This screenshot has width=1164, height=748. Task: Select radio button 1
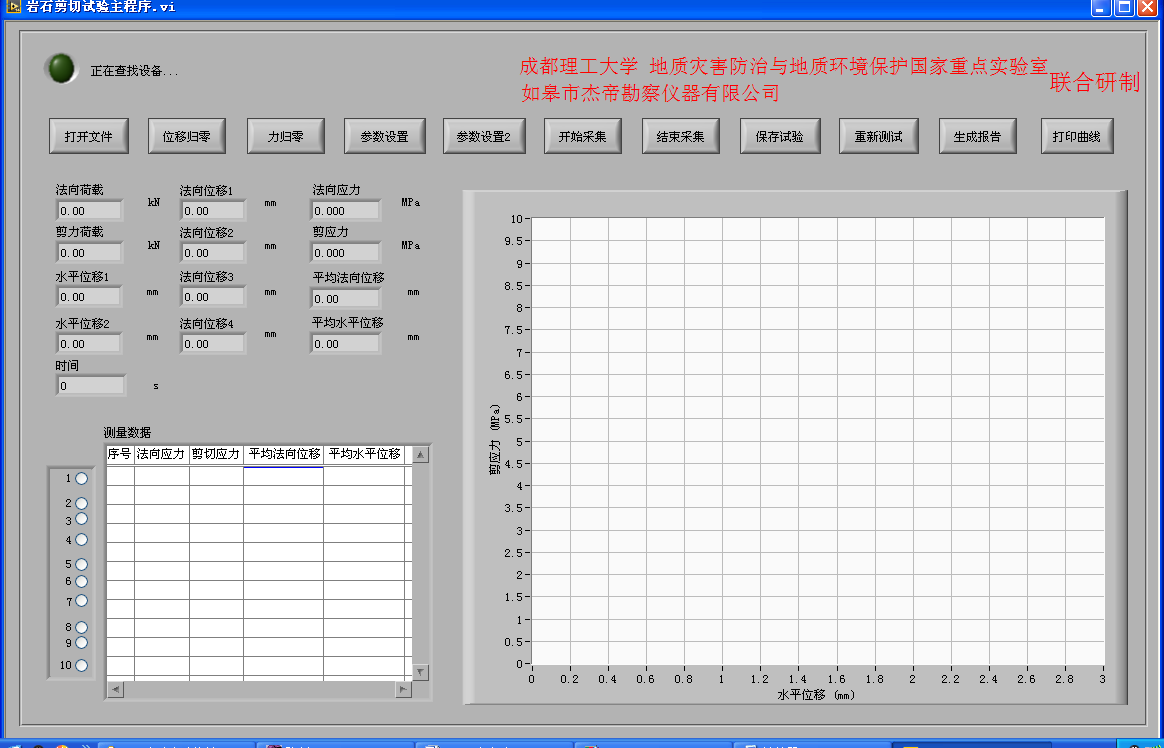(82, 479)
